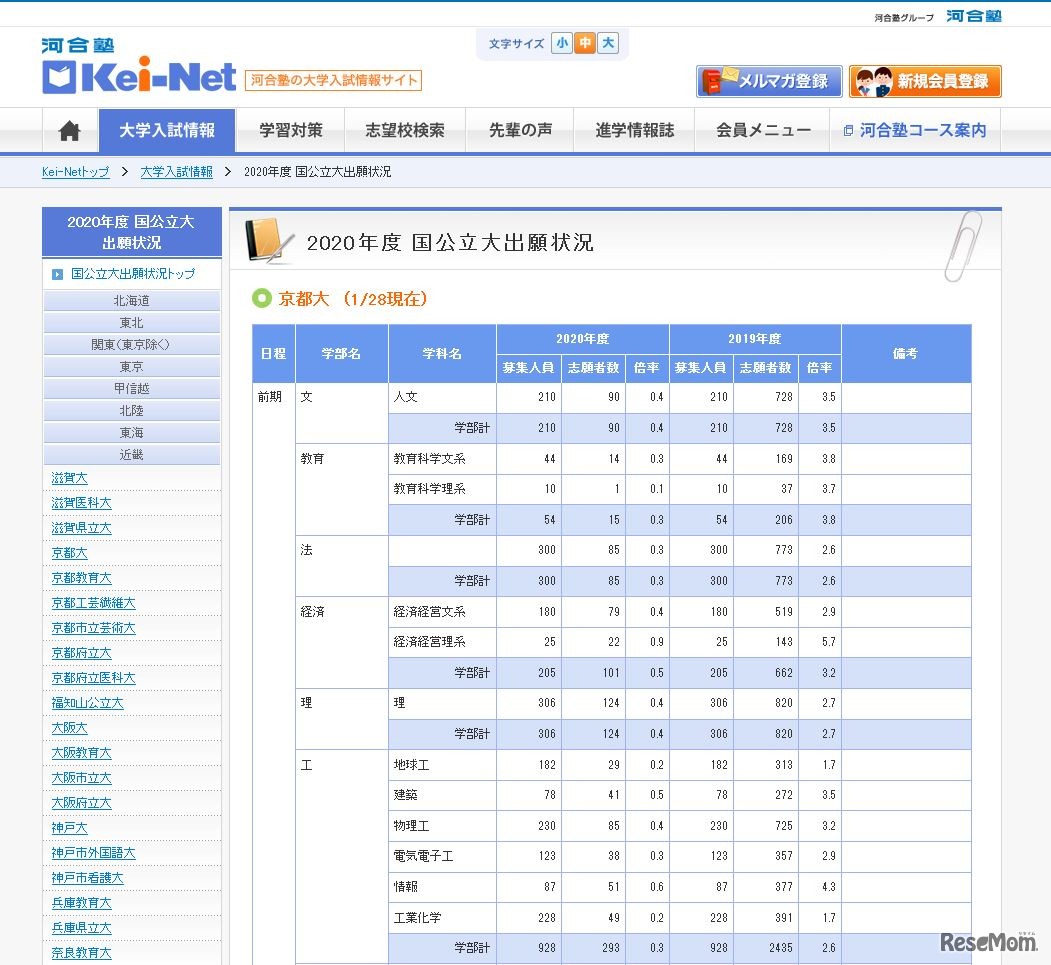Image resolution: width=1051 pixels, height=965 pixels.
Task: Open the 志望校検索 menu
Action: [x=405, y=130]
